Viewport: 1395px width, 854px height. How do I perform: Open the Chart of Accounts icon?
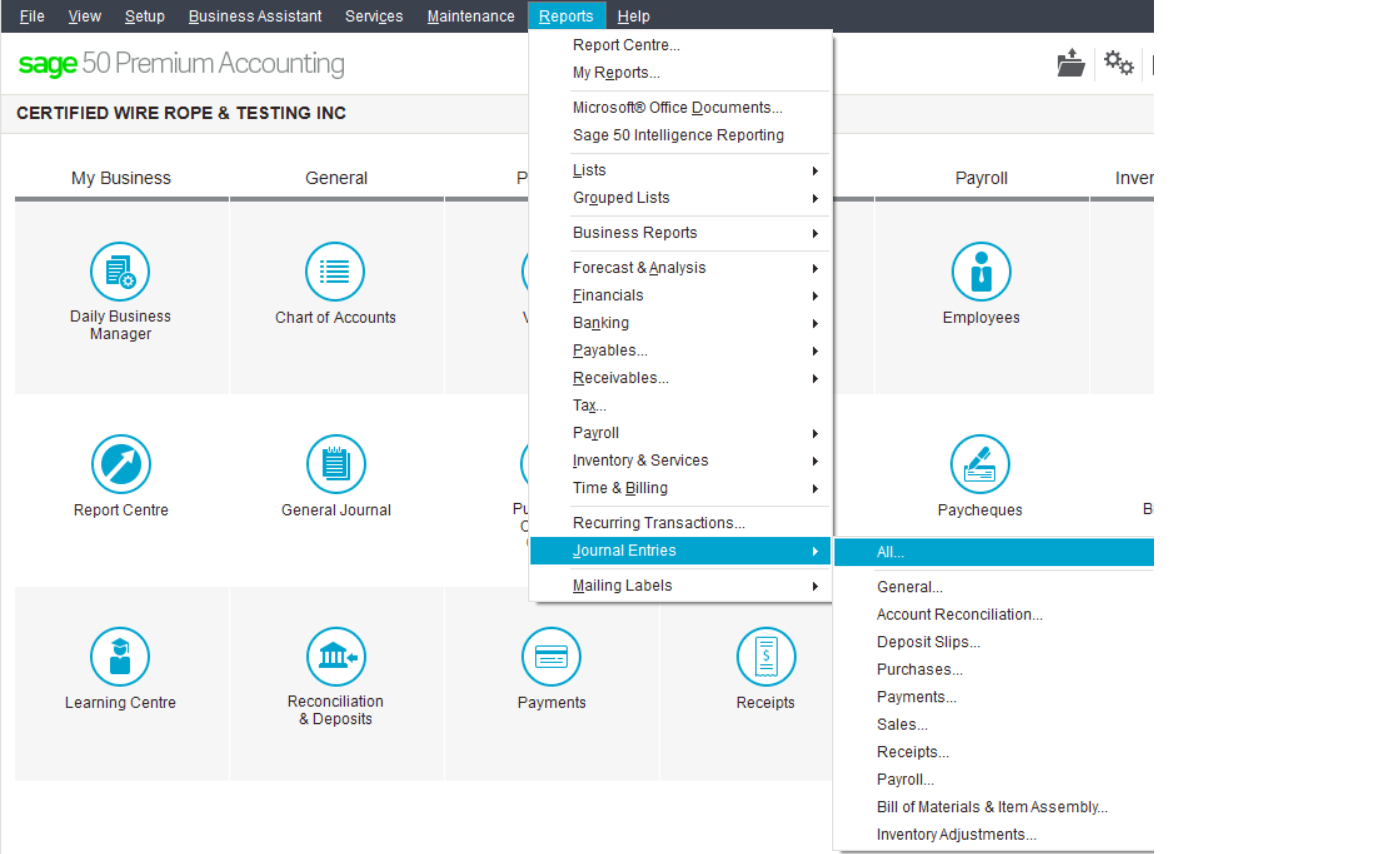[335, 272]
